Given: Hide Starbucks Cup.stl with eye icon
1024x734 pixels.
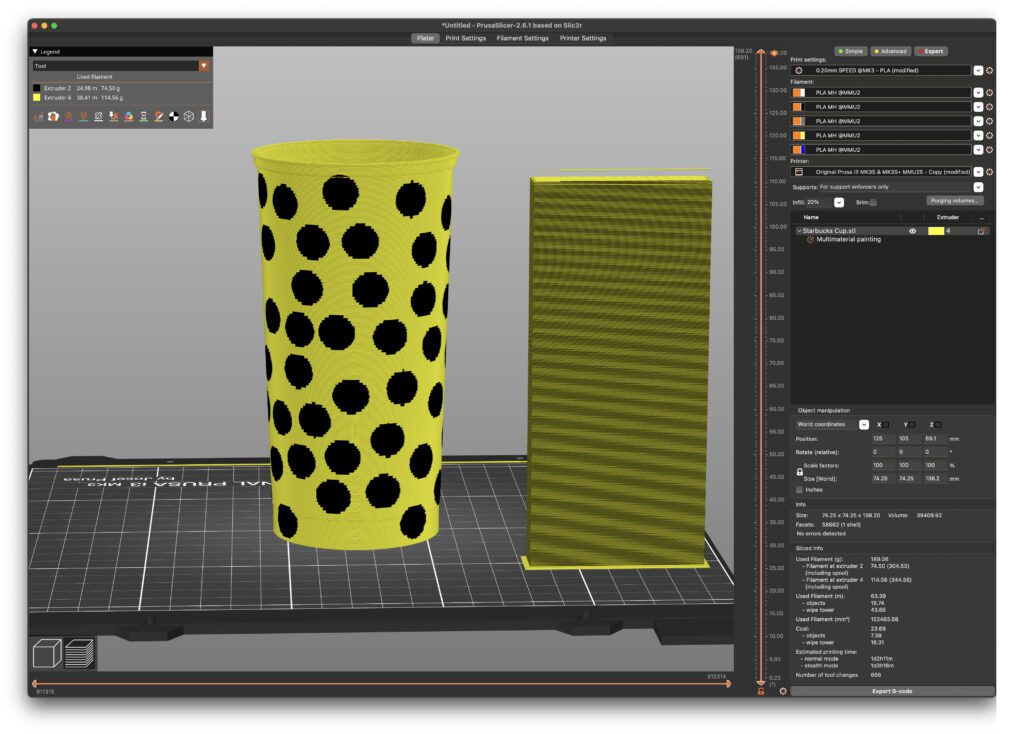Looking at the screenshot, I should pyautogui.click(x=912, y=231).
